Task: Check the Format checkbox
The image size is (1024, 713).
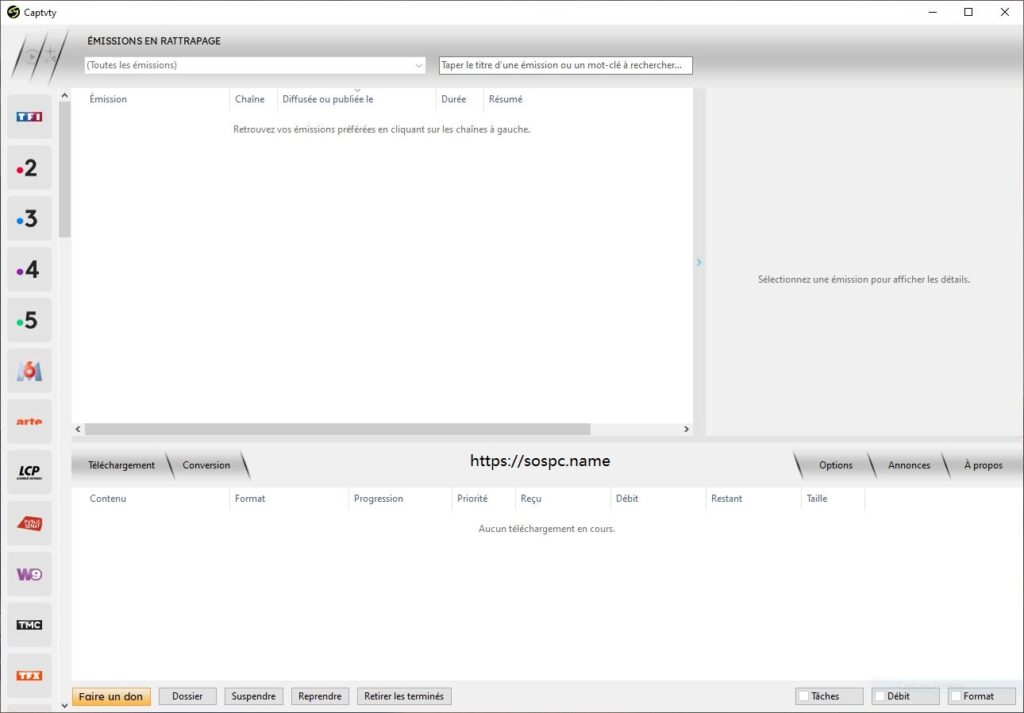Action: [x=956, y=697]
